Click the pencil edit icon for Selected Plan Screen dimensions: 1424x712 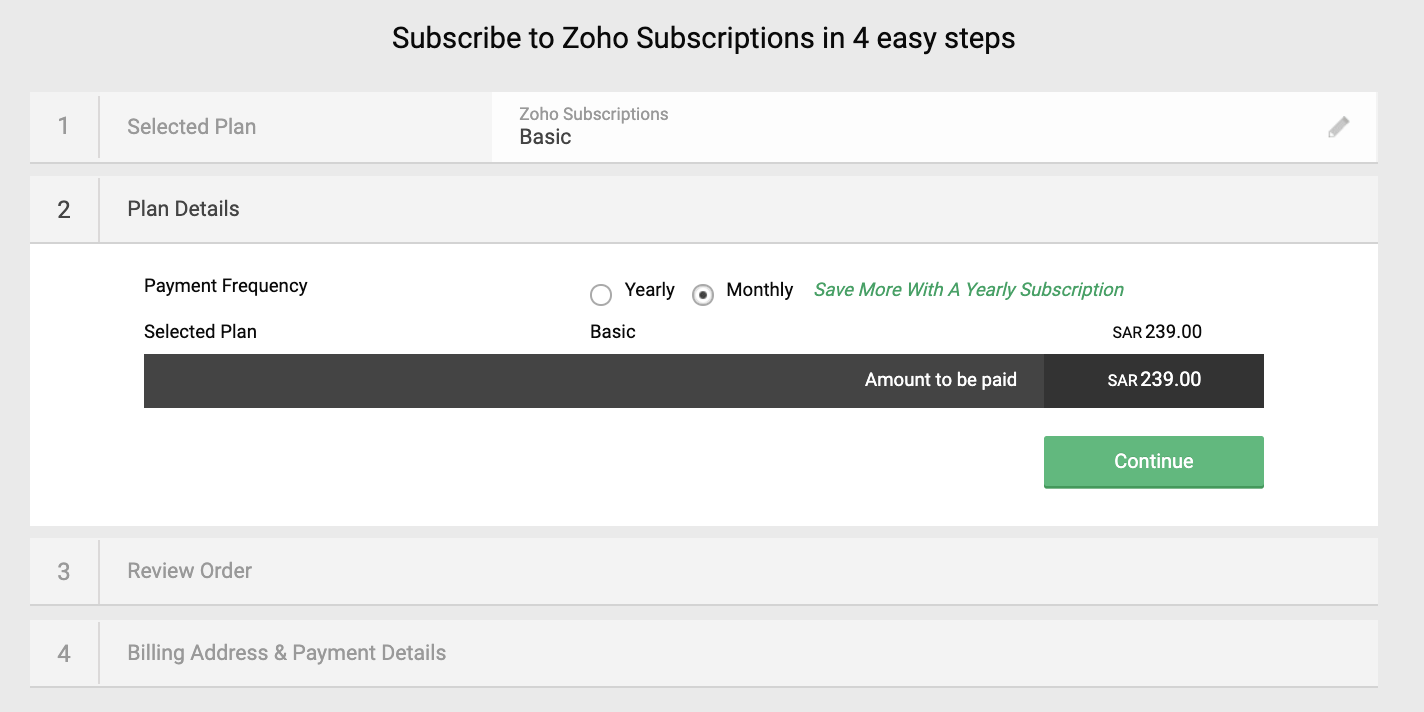pos(1338,127)
